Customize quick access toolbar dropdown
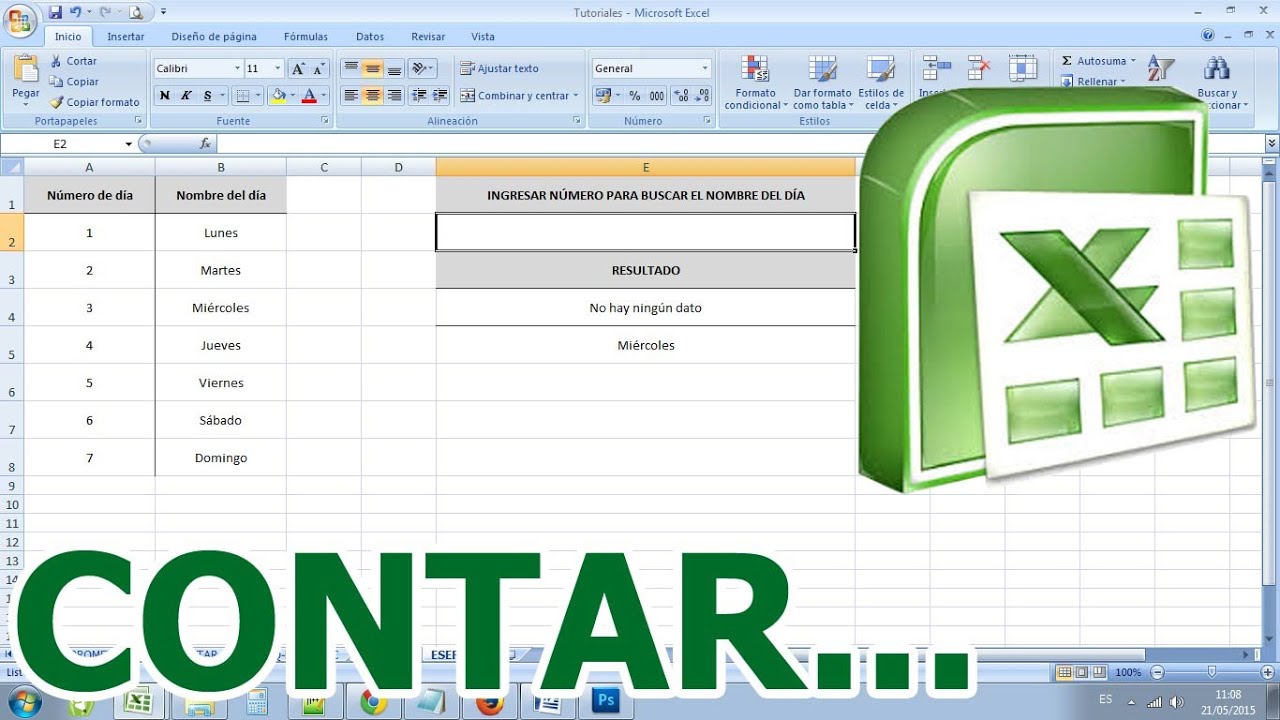Screen dimensions: 1280x720 (163, 12)
